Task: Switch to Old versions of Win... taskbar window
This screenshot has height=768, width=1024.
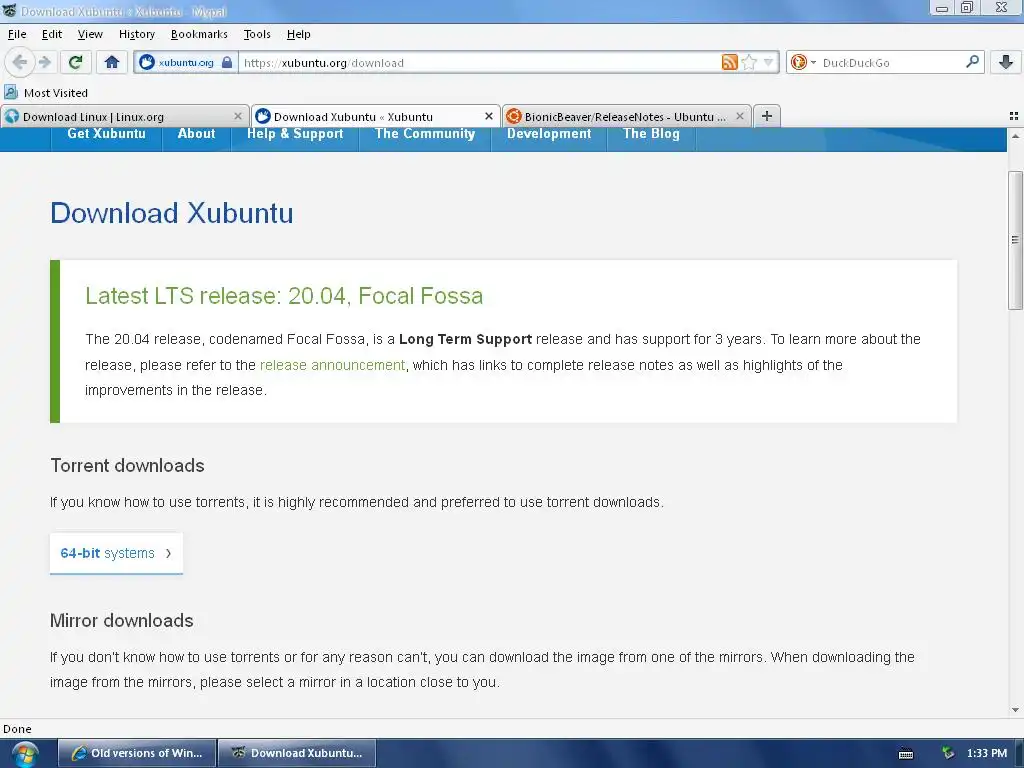Action: (x=137, y=753)
